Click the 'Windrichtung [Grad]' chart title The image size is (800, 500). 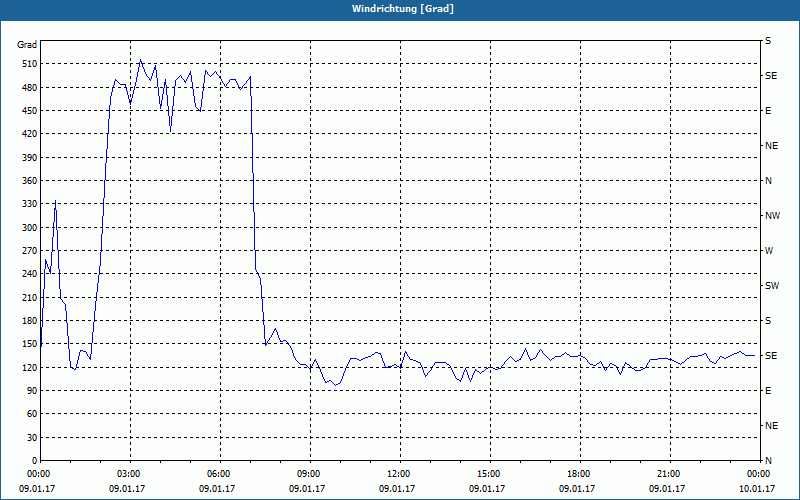coord(403,9)
